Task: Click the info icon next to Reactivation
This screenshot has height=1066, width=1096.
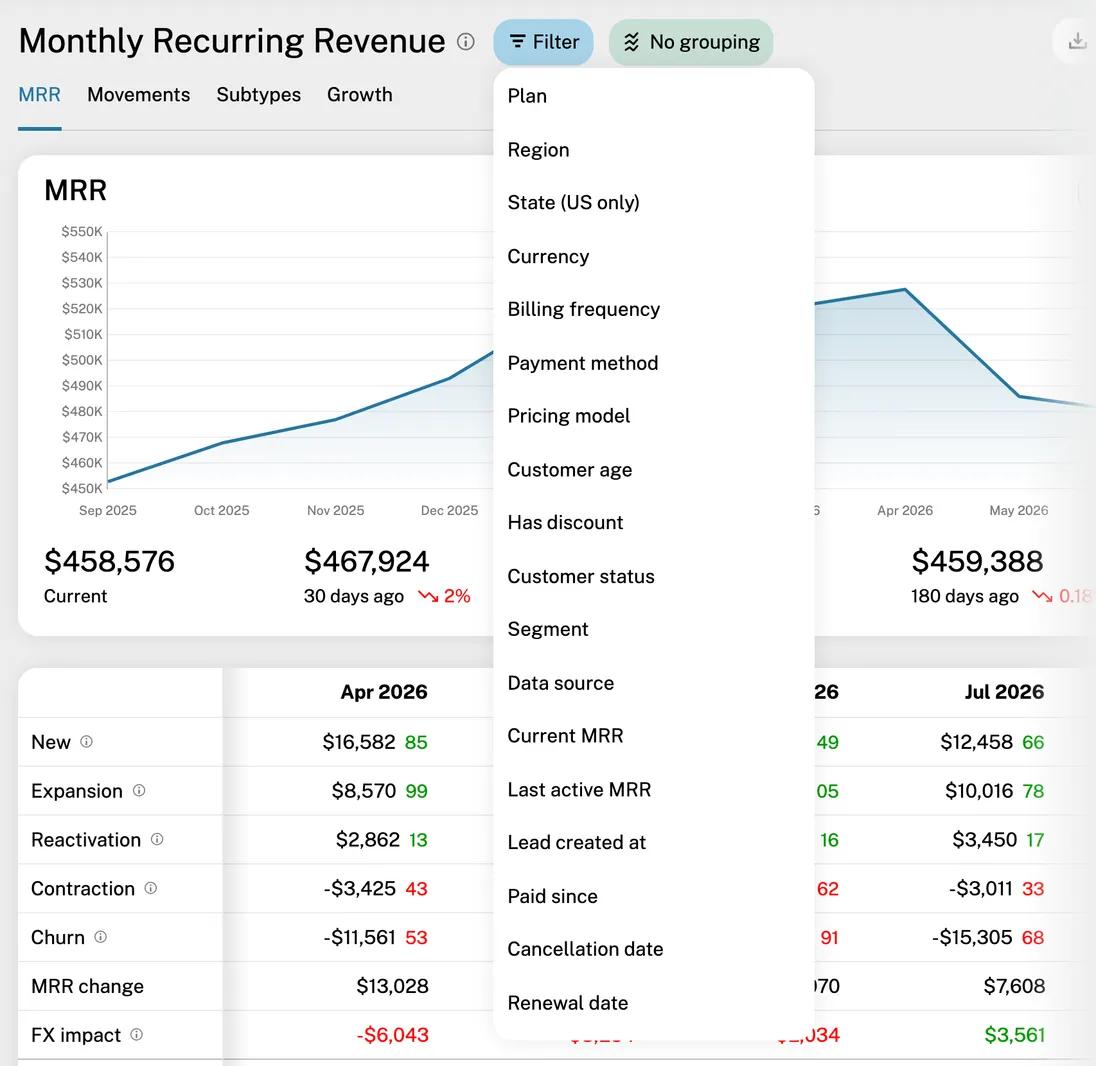Action: [x=157, y=840]
